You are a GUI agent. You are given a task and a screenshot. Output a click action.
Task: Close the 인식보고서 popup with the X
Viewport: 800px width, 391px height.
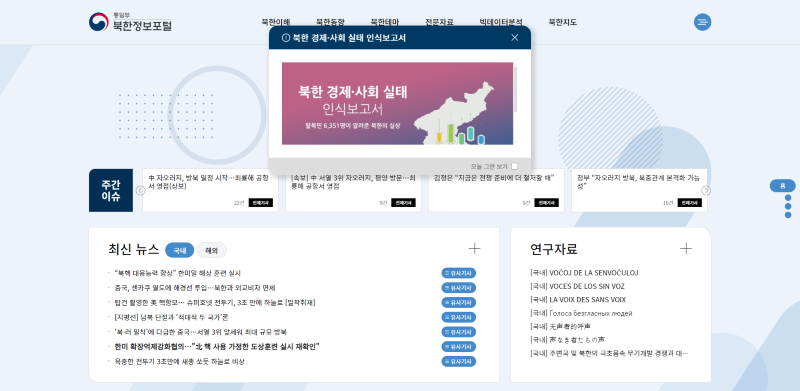(x=515, y=37)
